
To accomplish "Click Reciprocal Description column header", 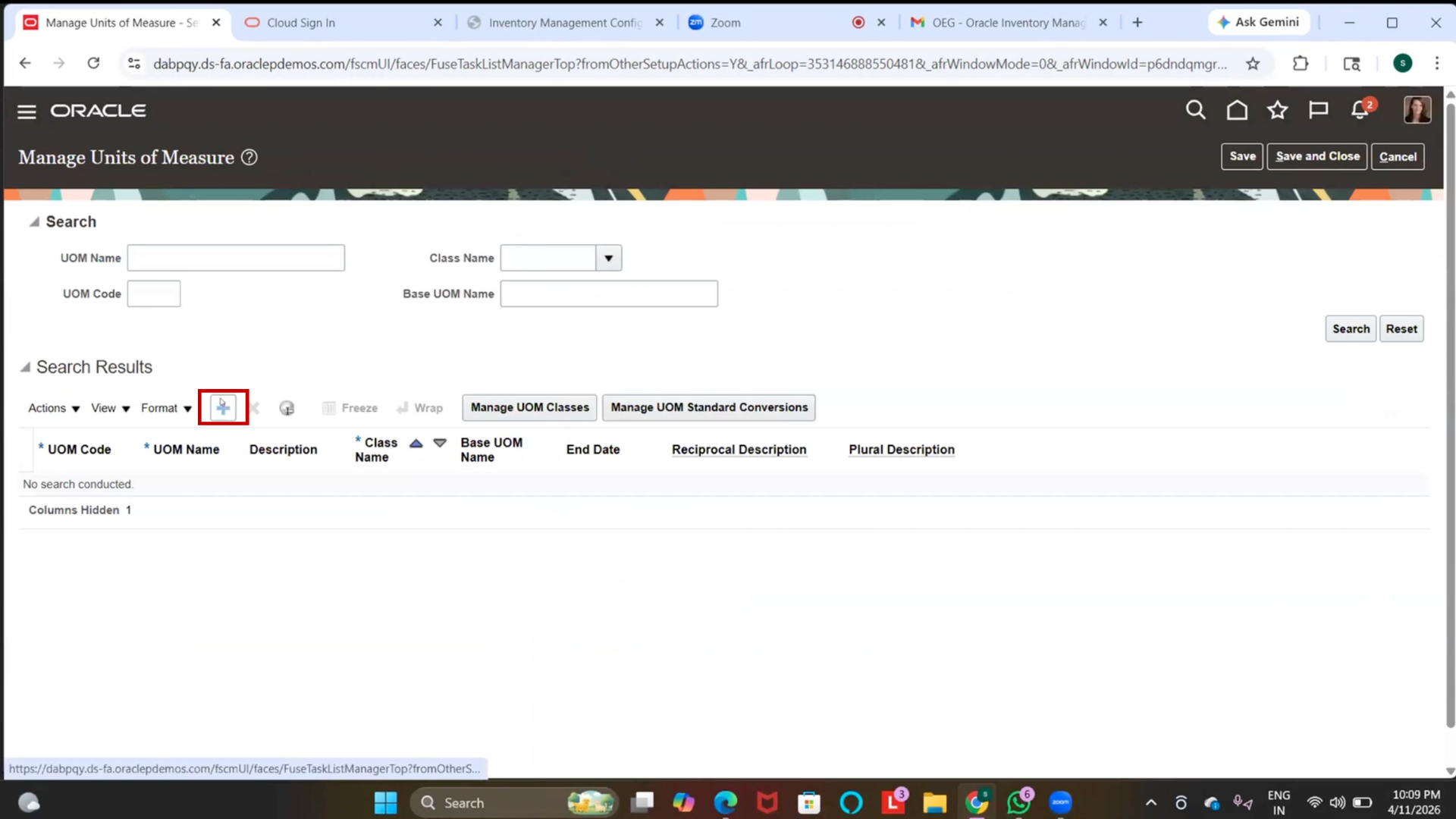I will 739,450.
